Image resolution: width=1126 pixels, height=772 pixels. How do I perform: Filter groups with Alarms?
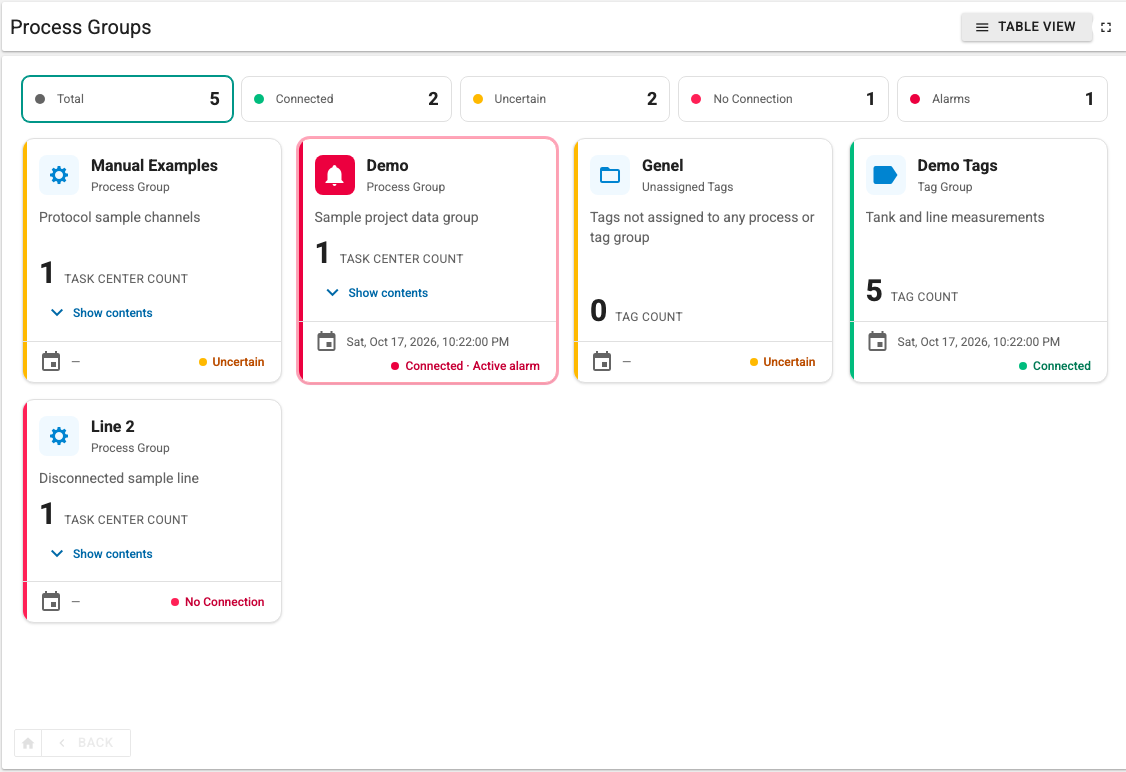pos(1002,99)
